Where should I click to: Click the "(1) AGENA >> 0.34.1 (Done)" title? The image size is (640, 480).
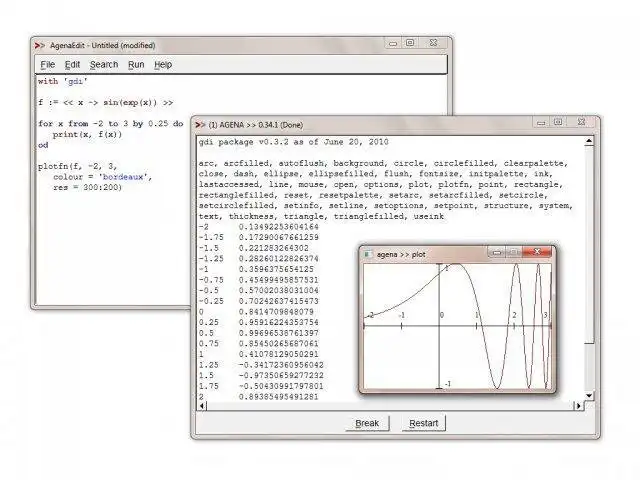[256, 125]
